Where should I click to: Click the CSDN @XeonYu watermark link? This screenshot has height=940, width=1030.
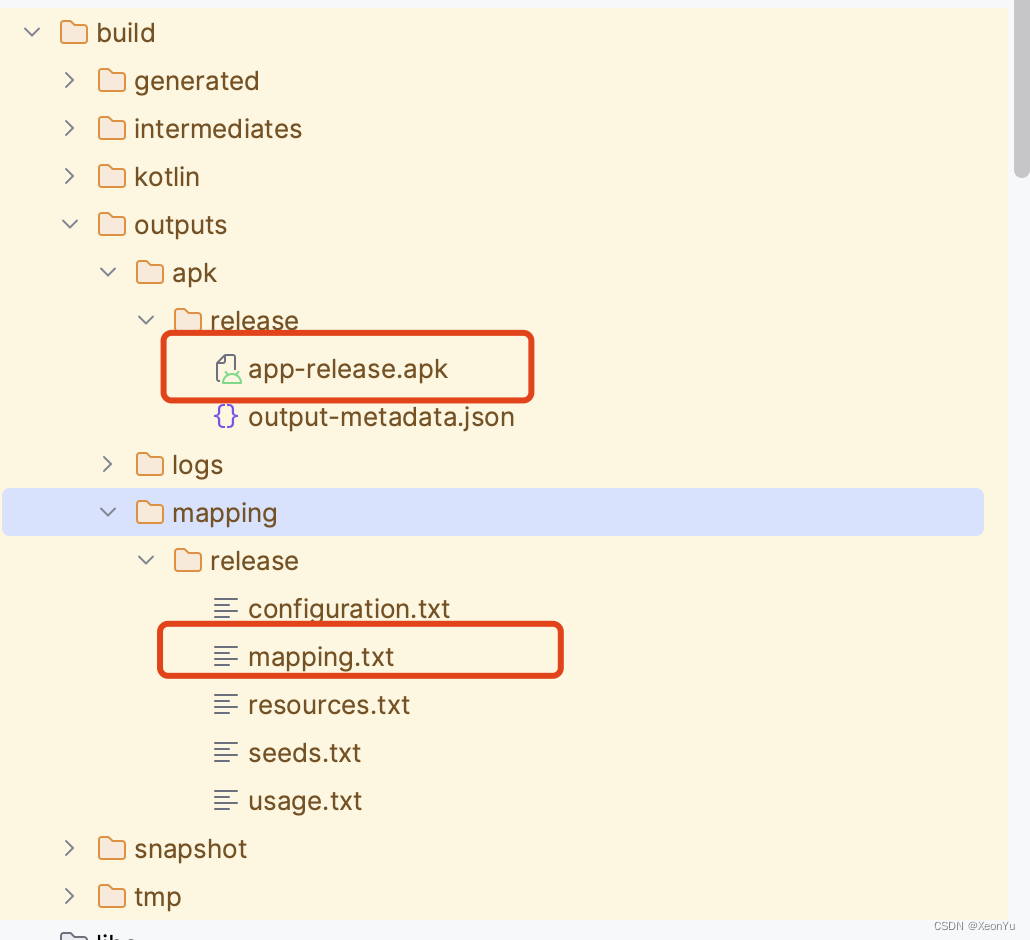pos(975,925)
